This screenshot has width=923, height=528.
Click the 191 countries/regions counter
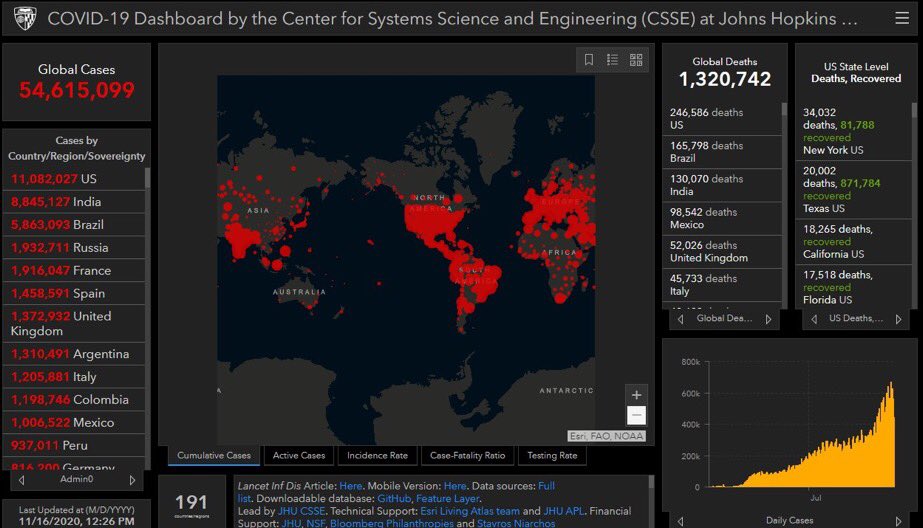coord(192,505)
